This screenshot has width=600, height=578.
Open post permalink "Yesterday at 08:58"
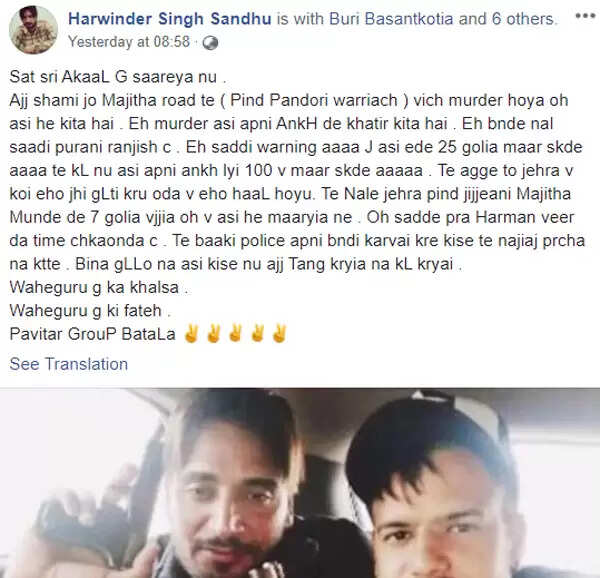point(129,42)
